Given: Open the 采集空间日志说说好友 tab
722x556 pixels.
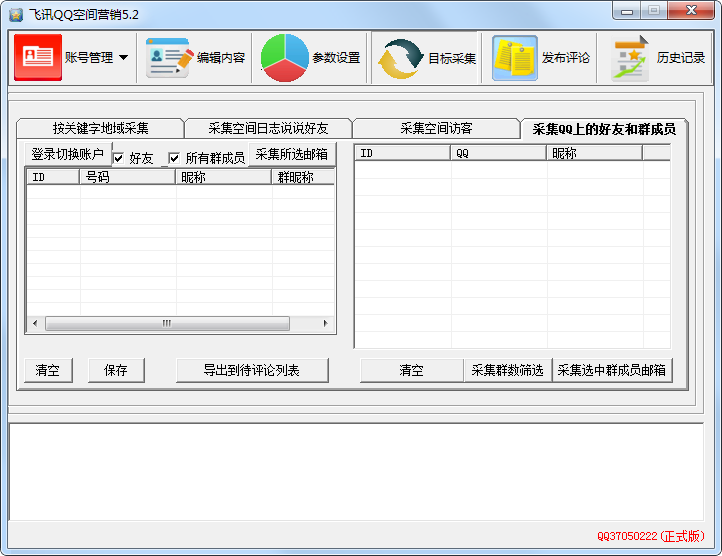Looking at the screenshot, I should (268, 128).
